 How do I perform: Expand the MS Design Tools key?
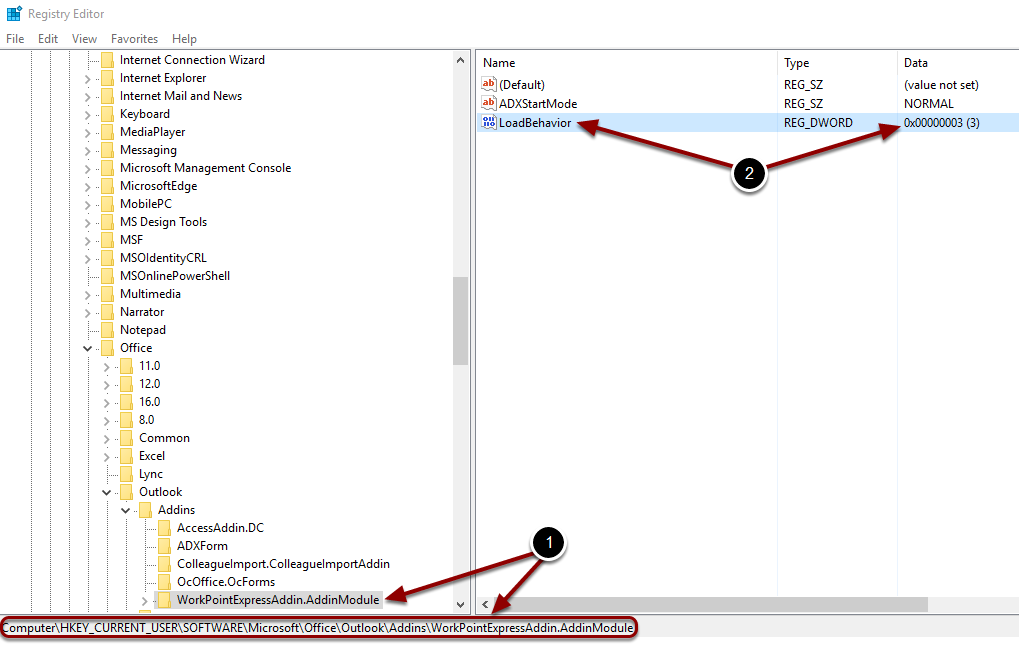click(x=88, y=223)
